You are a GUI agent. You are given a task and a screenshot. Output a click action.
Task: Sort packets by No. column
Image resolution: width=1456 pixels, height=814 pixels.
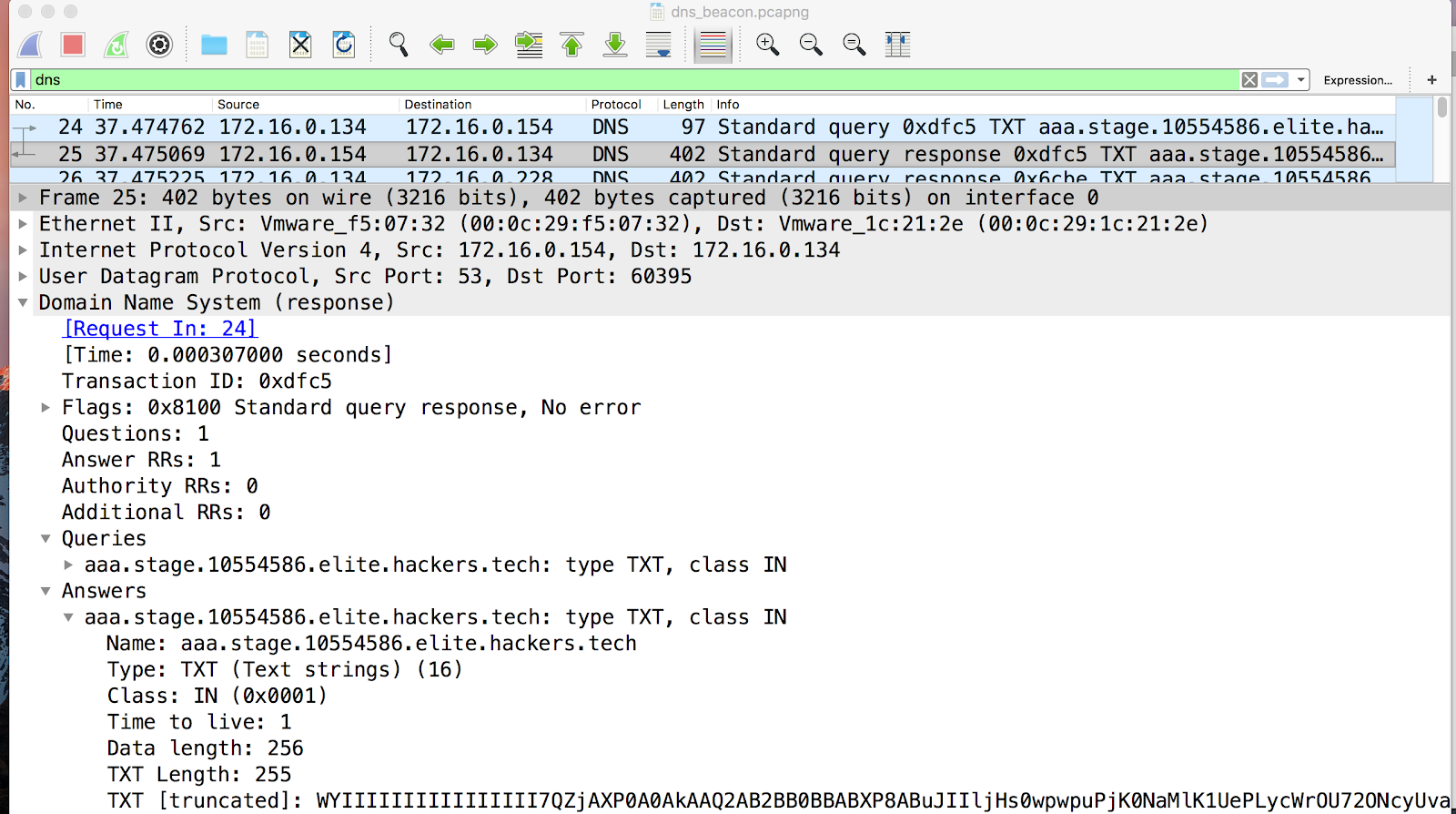click(x=49, y=105)
